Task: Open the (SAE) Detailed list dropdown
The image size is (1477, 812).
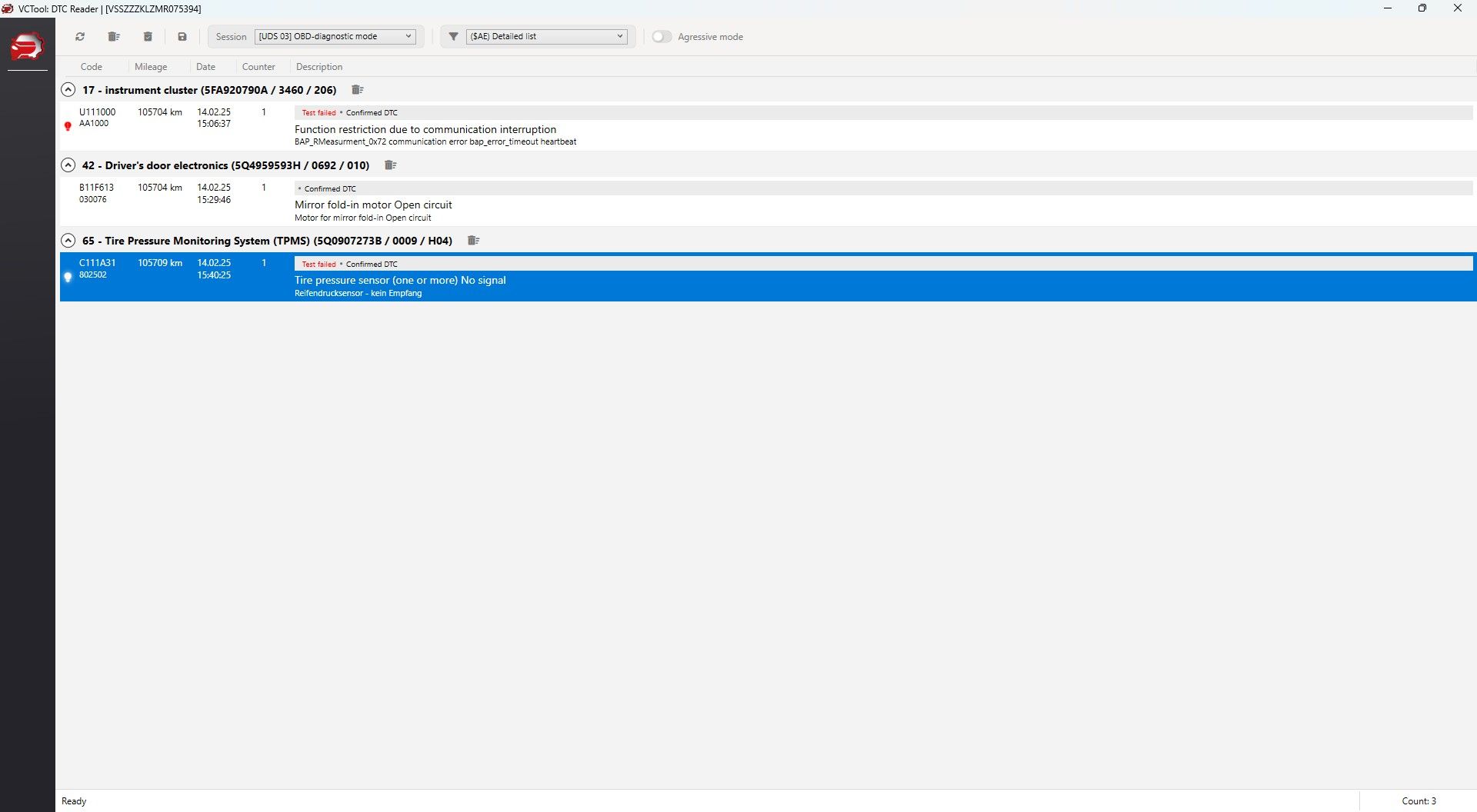Action: (546, 37)
